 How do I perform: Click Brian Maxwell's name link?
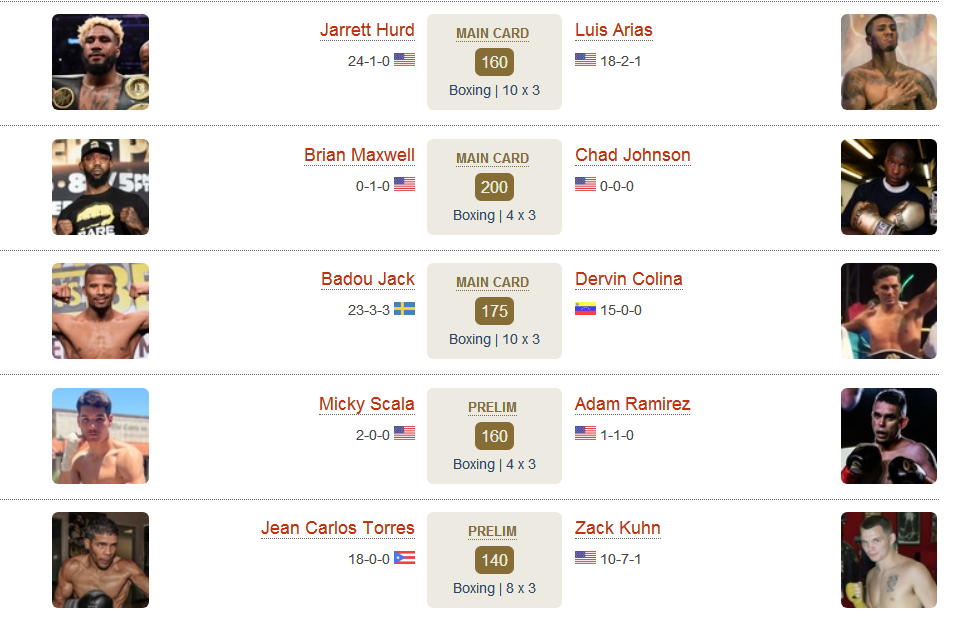pos(359,155)
